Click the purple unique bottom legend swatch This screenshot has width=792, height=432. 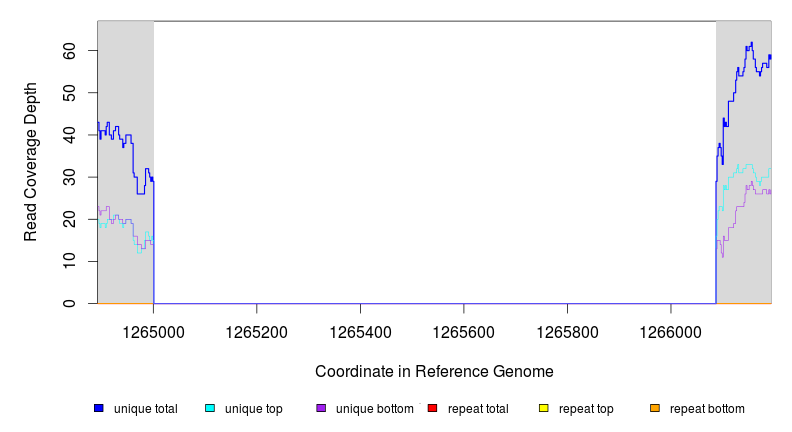click(321, 409)
